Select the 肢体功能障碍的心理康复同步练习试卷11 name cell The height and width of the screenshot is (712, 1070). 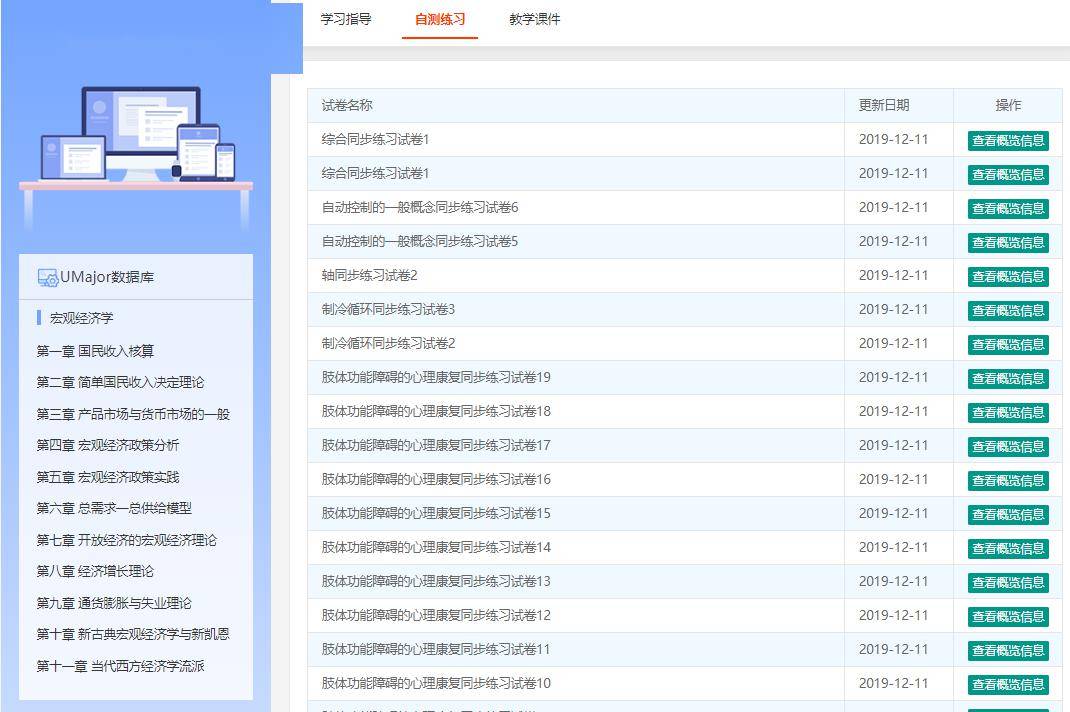tap(576, 649)
